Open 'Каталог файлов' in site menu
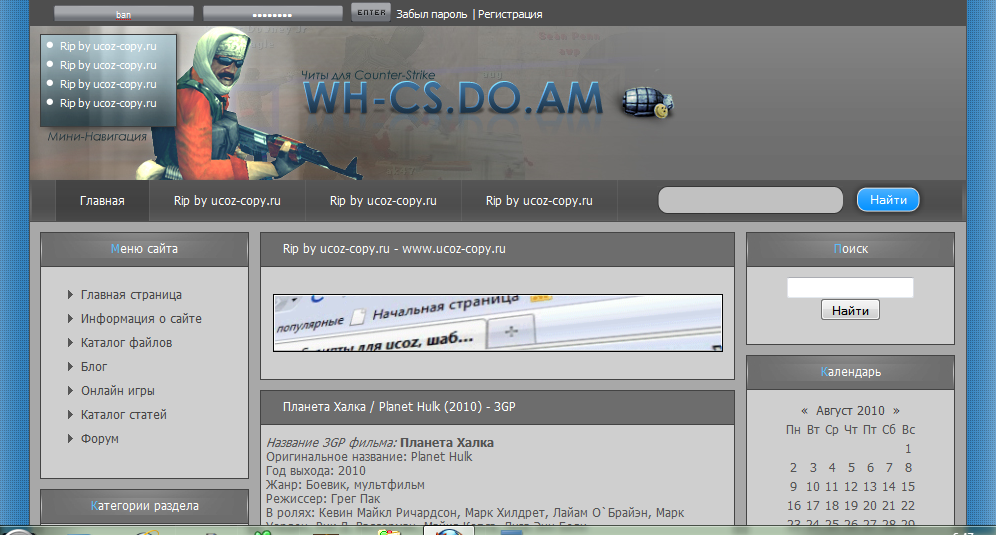The image size is (996, 535). pos(126,343)
